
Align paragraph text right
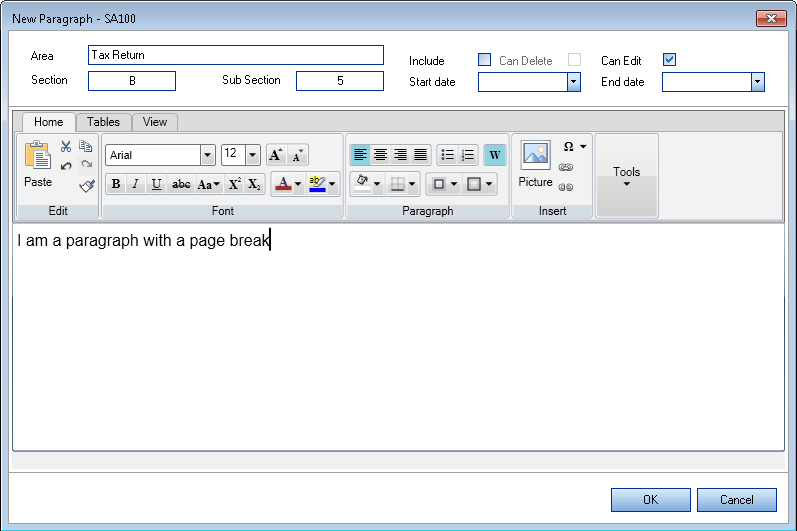coord(401,155)
